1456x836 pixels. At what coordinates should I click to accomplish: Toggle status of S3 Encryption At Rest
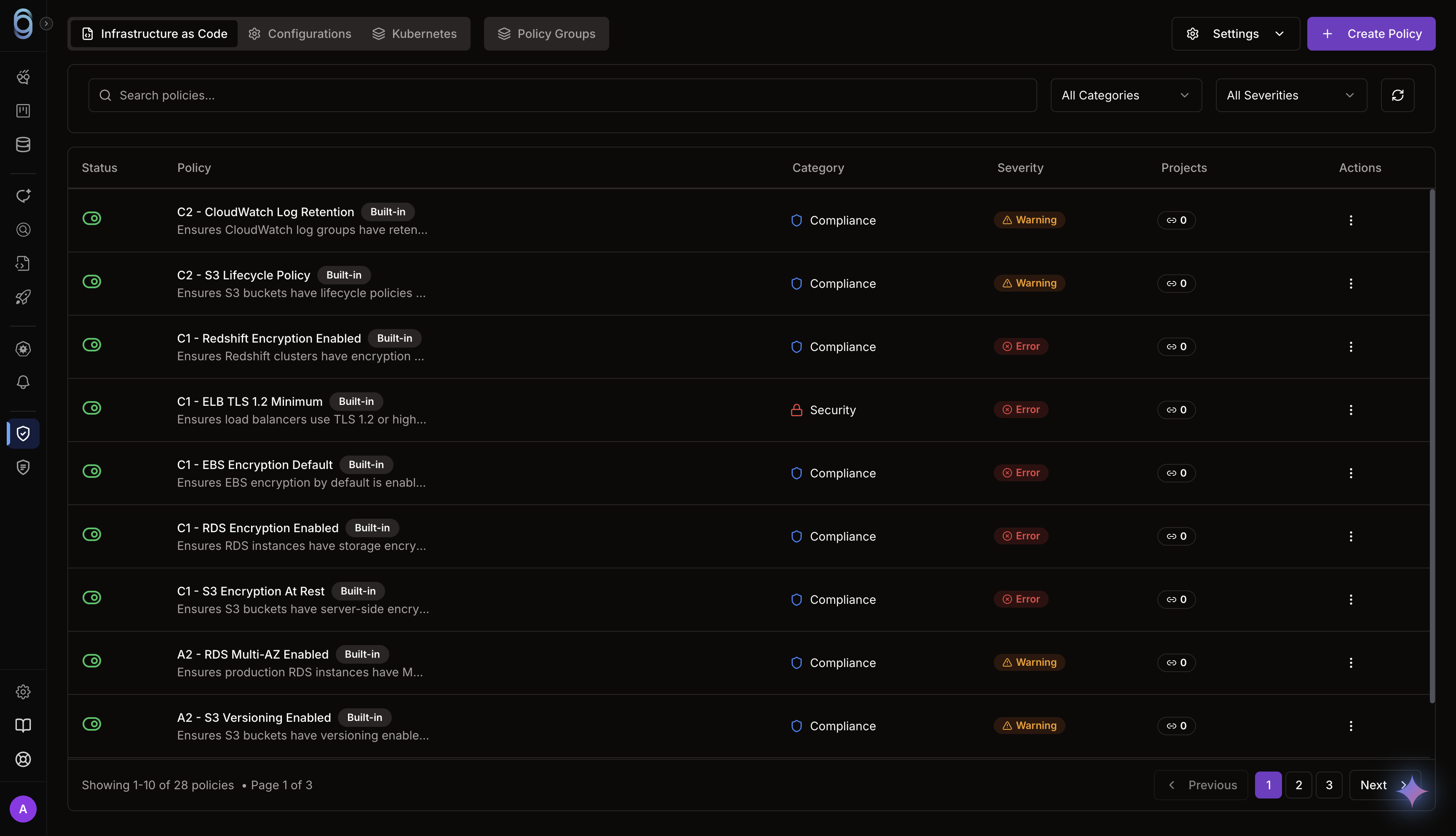(x=92, y=597)
